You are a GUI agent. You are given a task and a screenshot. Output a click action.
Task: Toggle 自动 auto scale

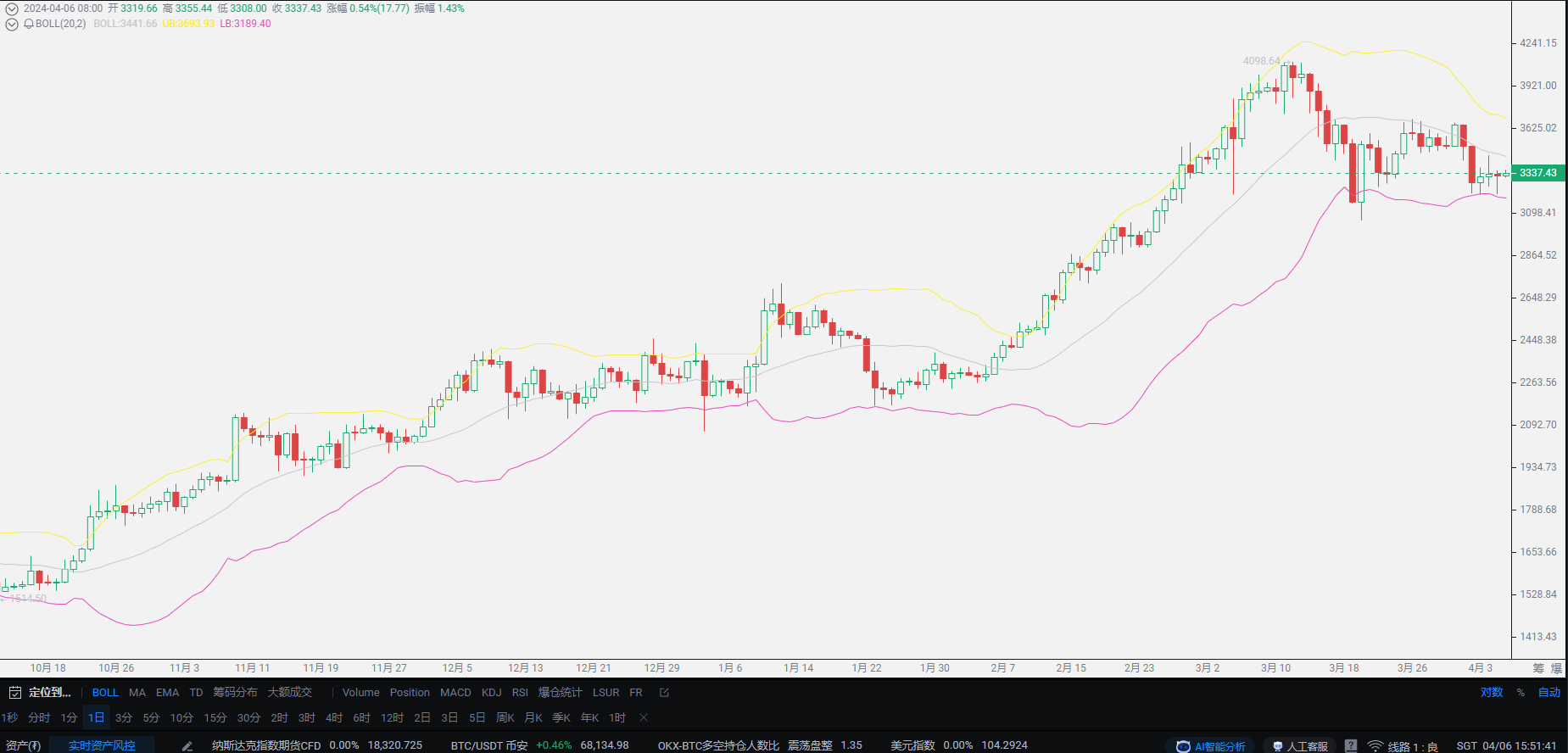click(1549, 693)
